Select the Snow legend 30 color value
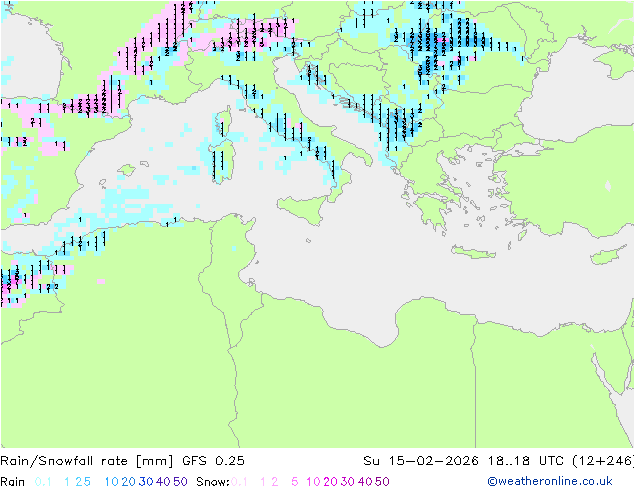Screen dimensions: 634x490 click(x=348, y=482)
